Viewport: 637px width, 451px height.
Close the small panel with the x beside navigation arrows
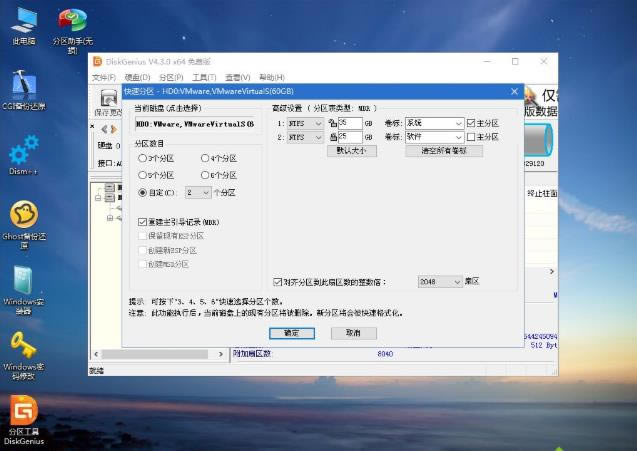(x=92, y=126)
